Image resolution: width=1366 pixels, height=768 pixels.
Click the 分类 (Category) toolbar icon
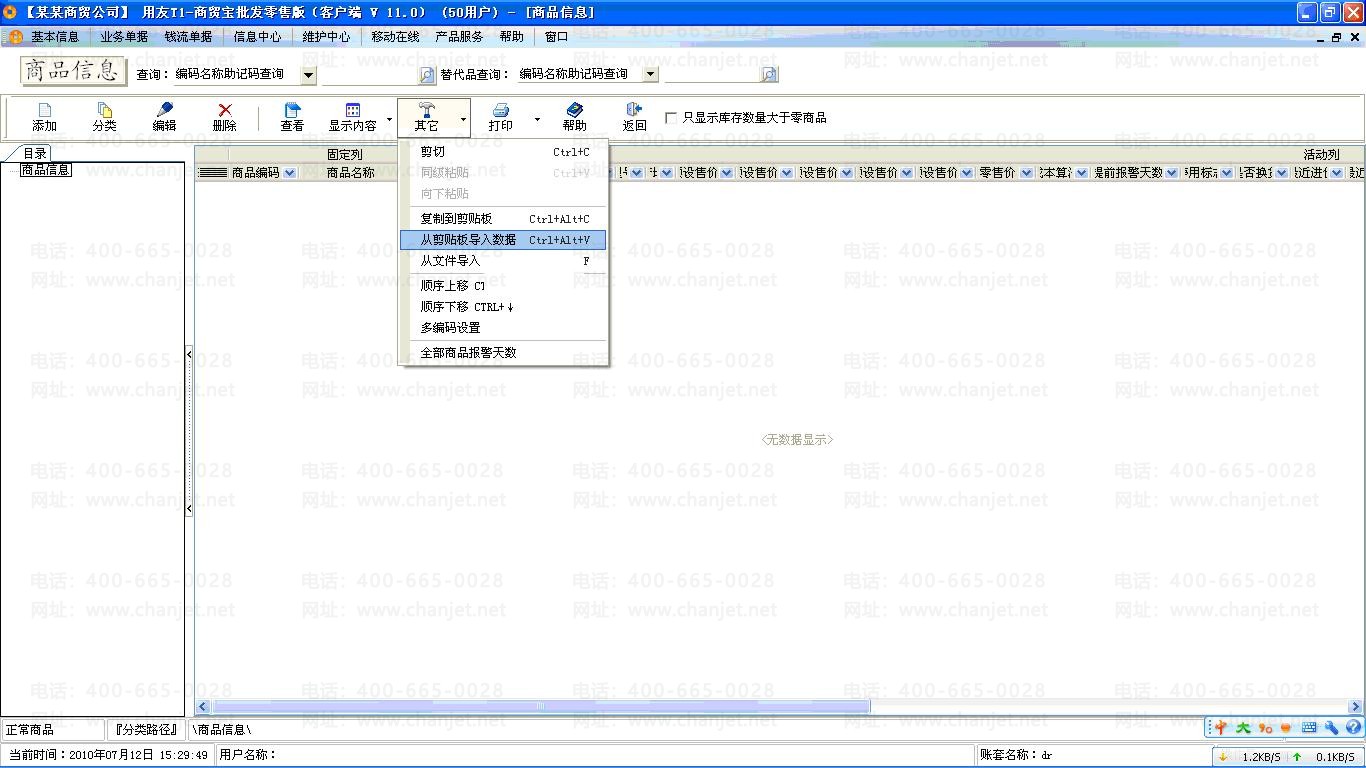[104, 110]
